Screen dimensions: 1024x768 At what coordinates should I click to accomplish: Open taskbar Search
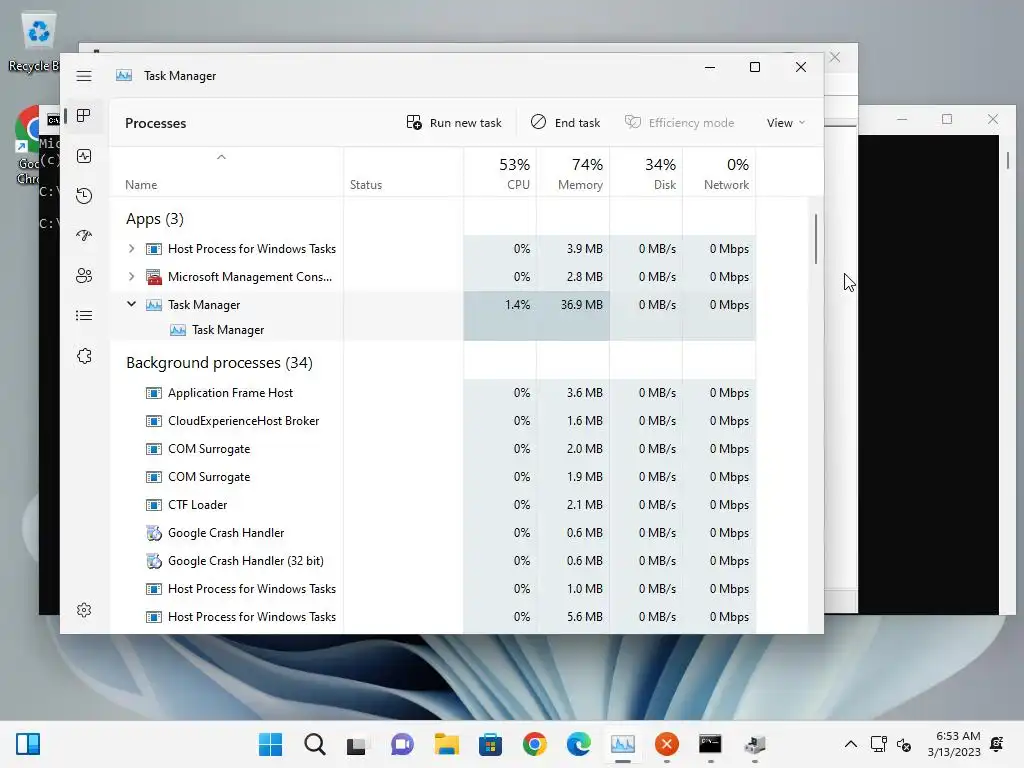click(315, 744)
